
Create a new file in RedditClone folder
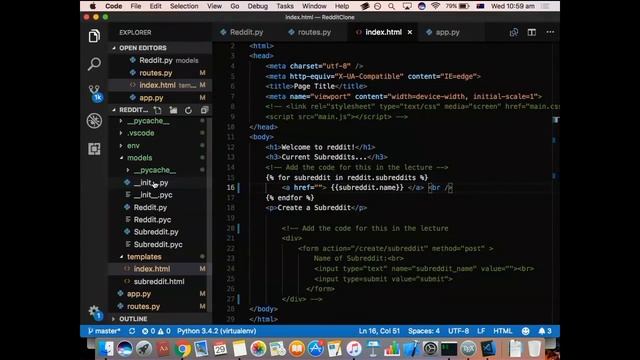click(x=158, y=110)
